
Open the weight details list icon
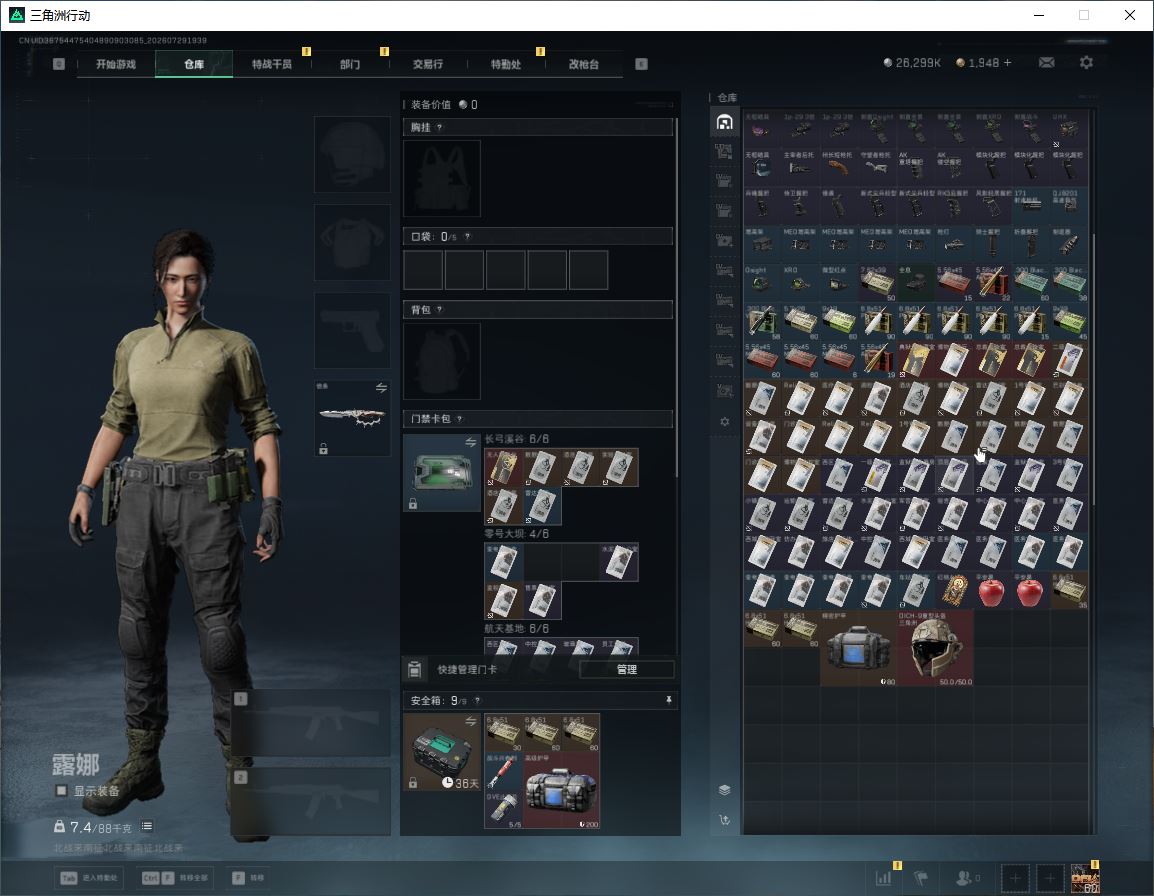point(147,826)
